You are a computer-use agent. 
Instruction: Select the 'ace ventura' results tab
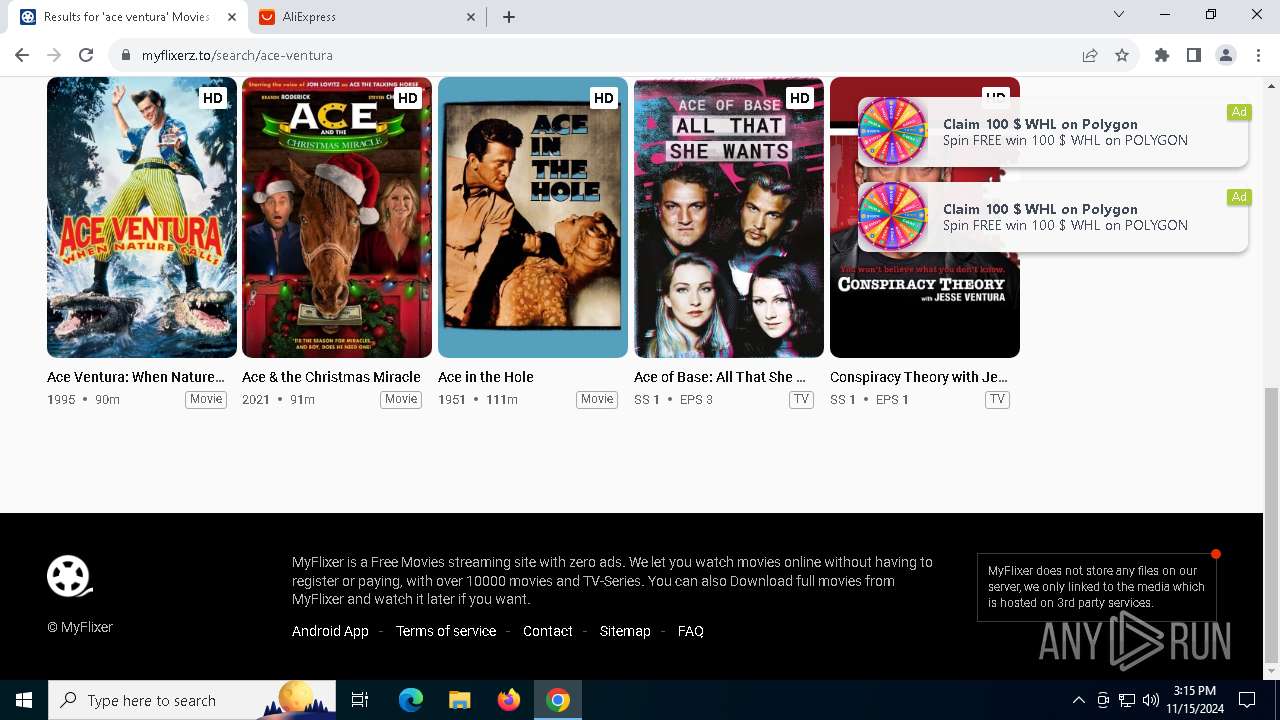point(126,17)
